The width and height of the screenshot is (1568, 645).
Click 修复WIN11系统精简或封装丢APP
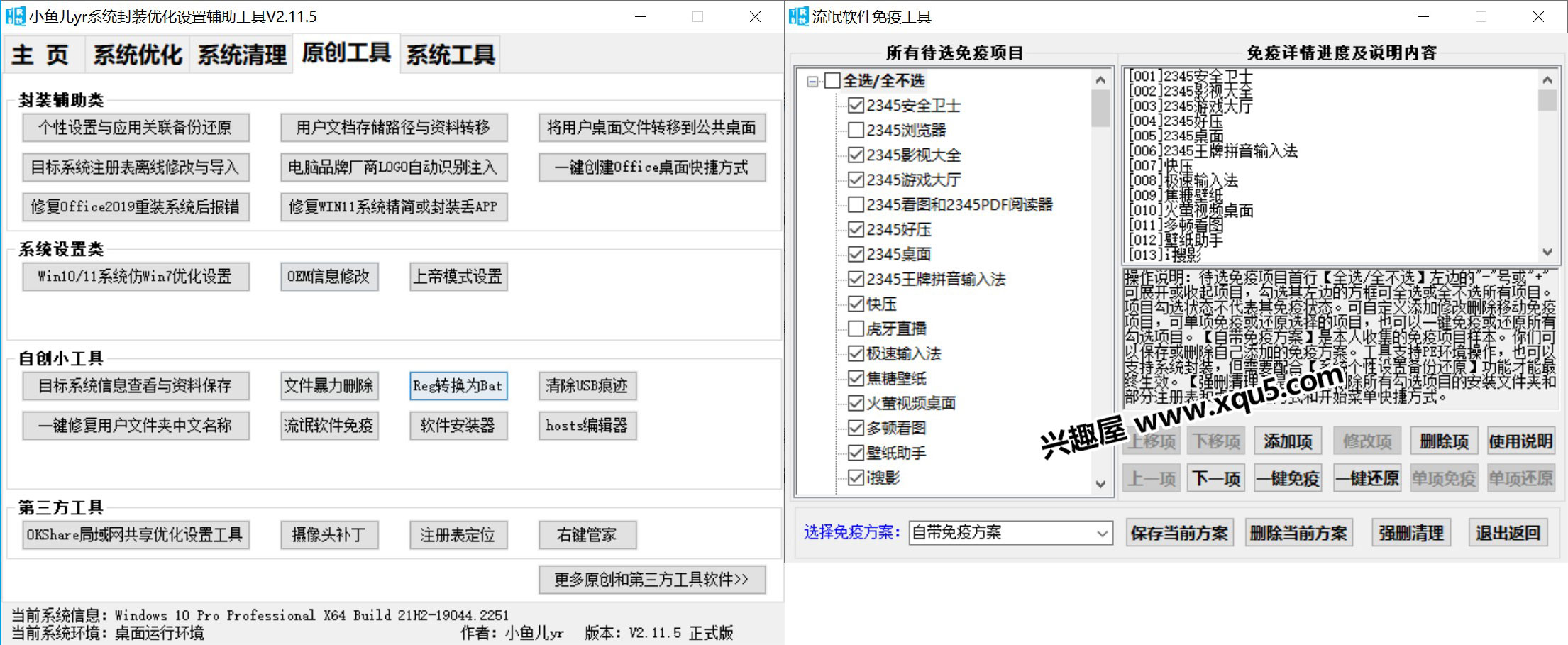[x=394, y=207]
